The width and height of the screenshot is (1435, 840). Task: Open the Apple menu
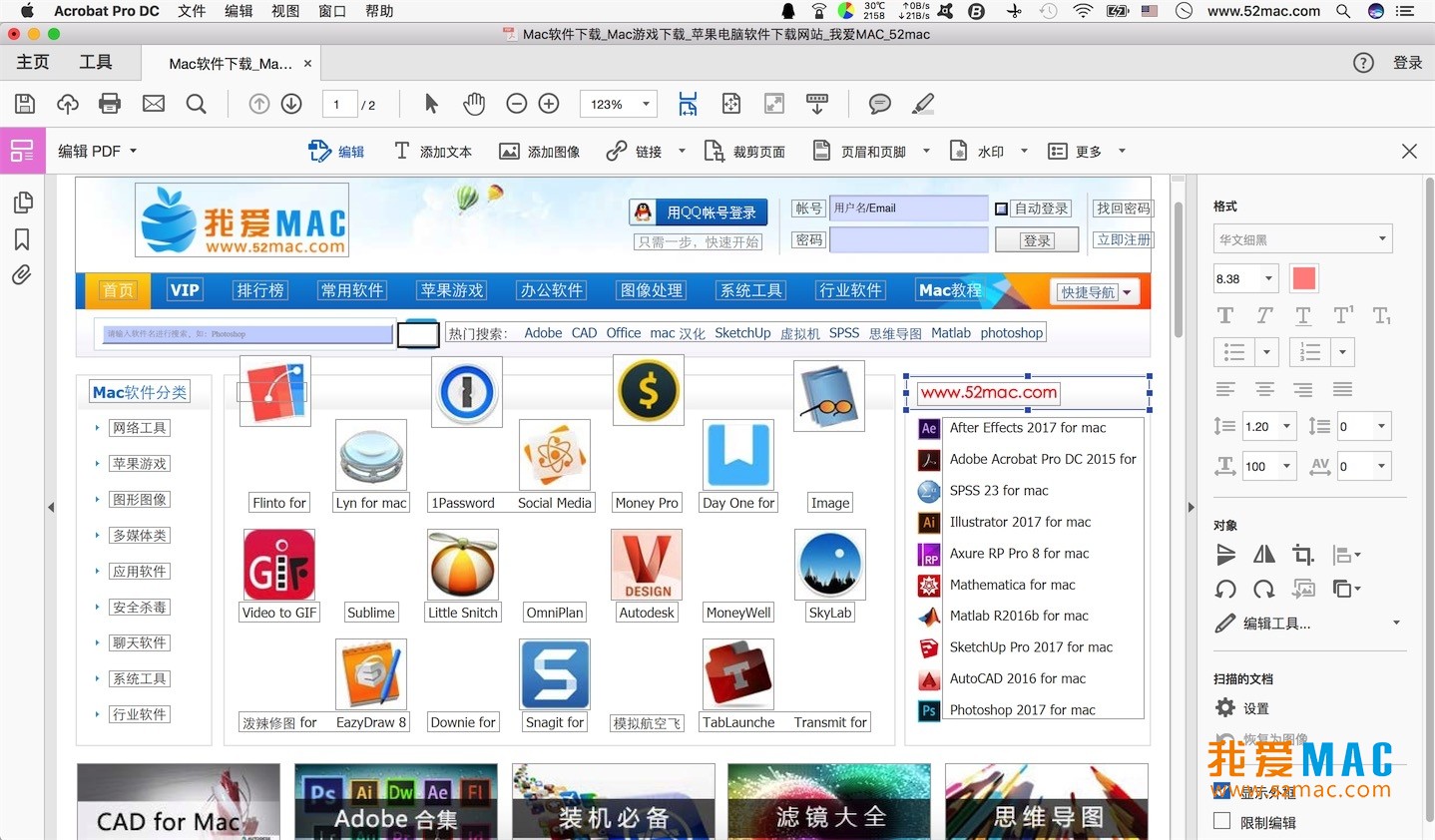[28, 11]
